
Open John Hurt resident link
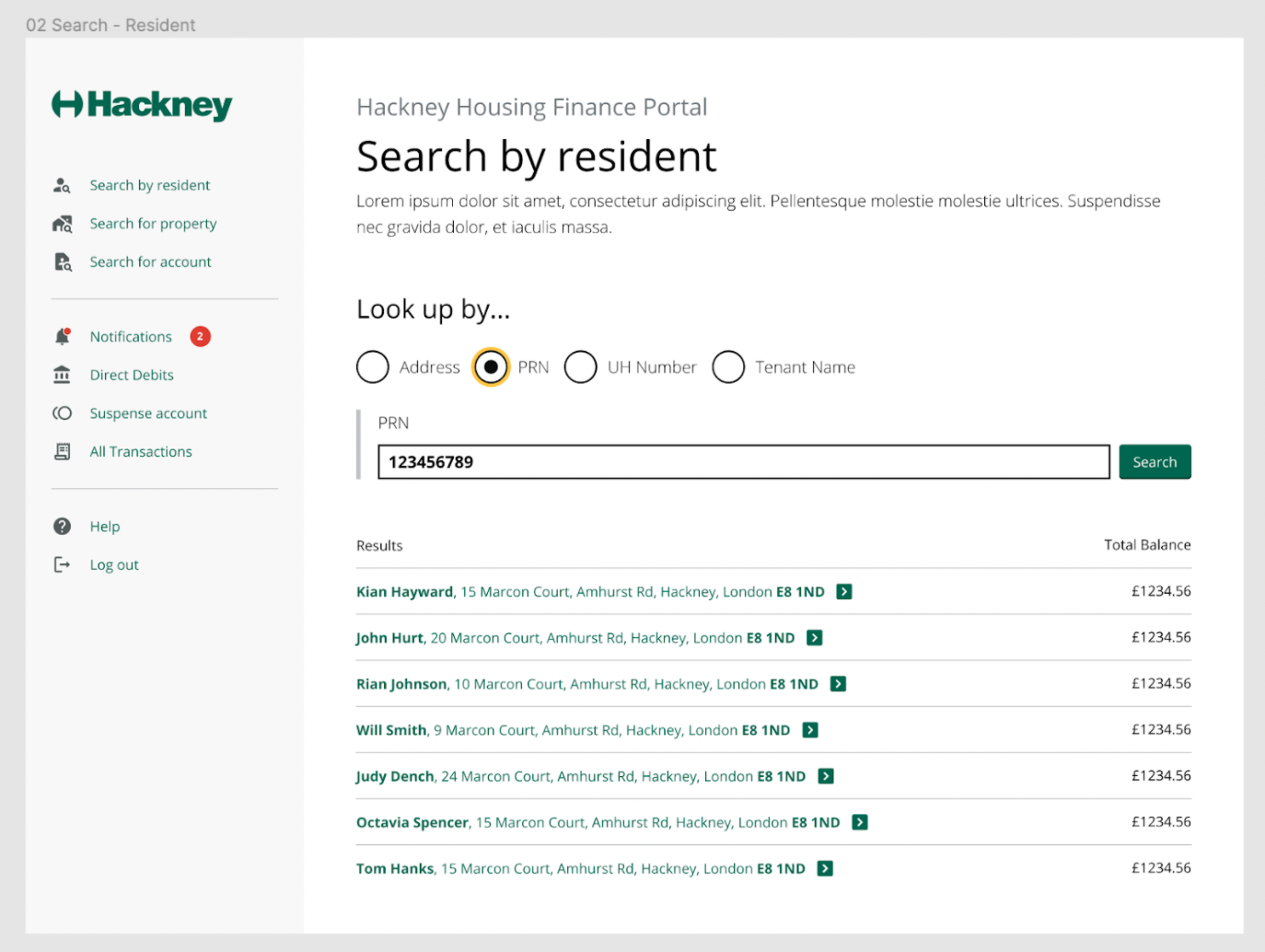(x=575, y=638)
